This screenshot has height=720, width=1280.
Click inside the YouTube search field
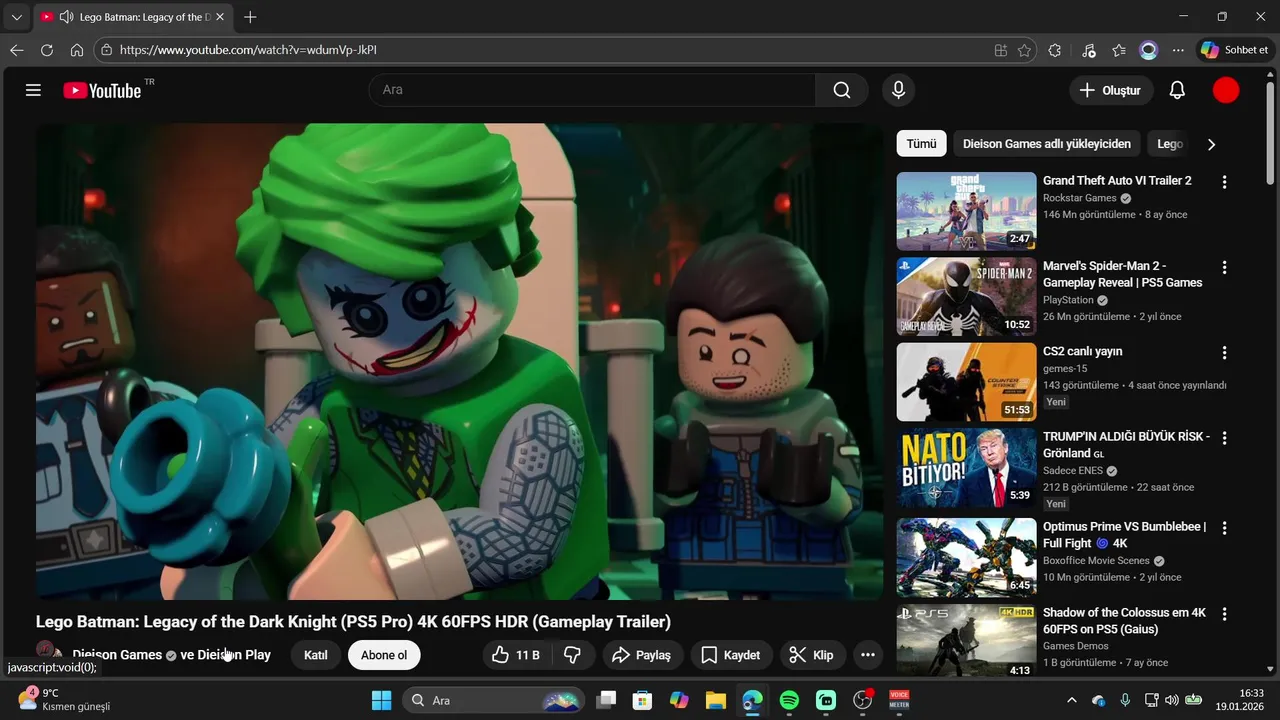(592, 90)
